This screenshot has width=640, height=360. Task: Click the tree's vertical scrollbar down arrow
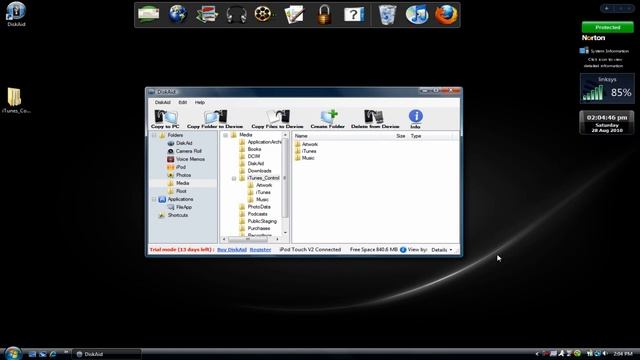pos(285,233)
